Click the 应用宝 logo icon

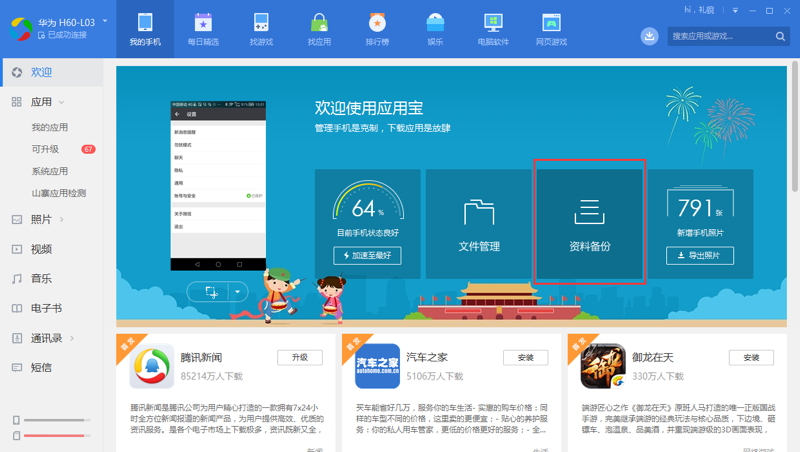coord(21,29)
